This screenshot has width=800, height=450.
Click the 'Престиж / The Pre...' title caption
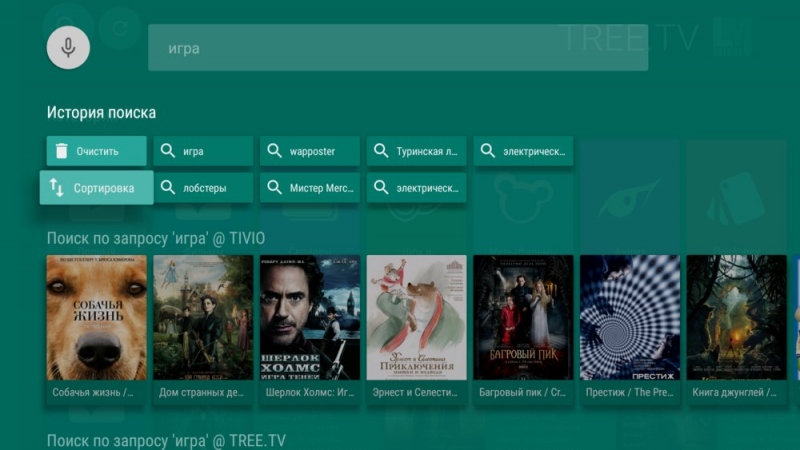pos(629,392)
